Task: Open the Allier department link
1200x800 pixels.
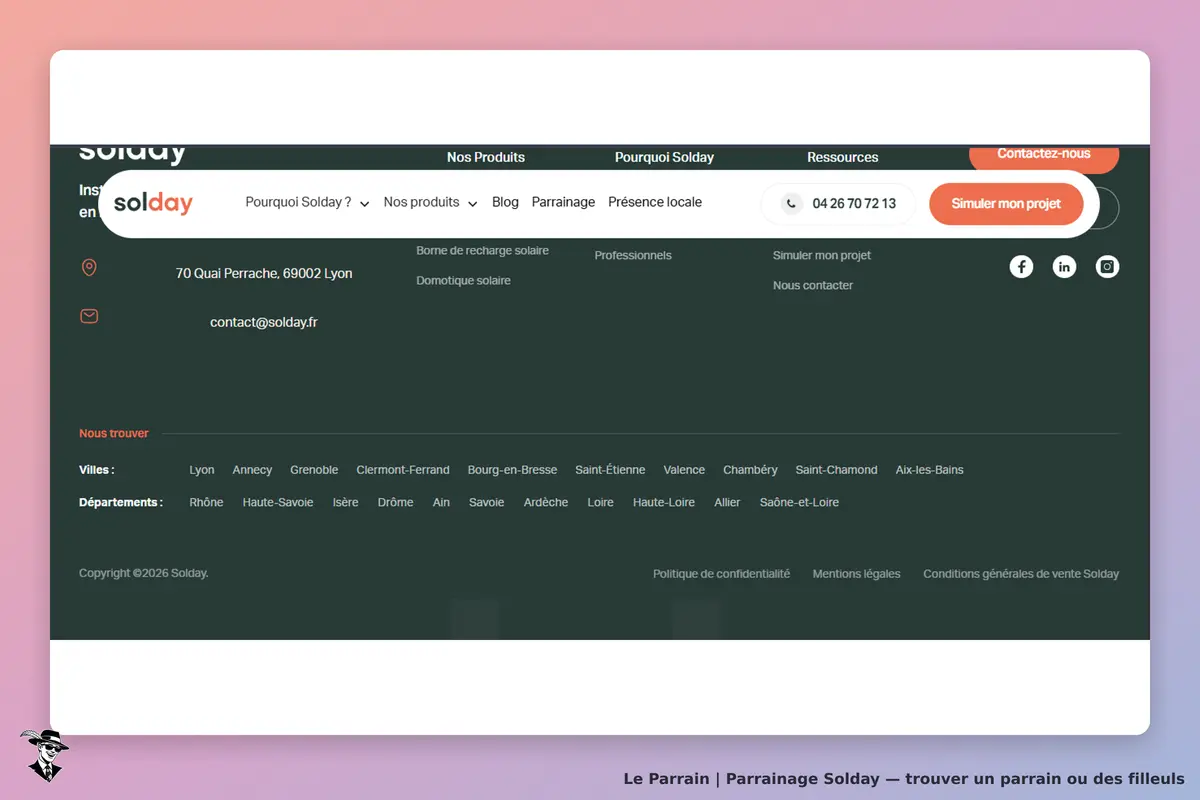Action: 727,503
